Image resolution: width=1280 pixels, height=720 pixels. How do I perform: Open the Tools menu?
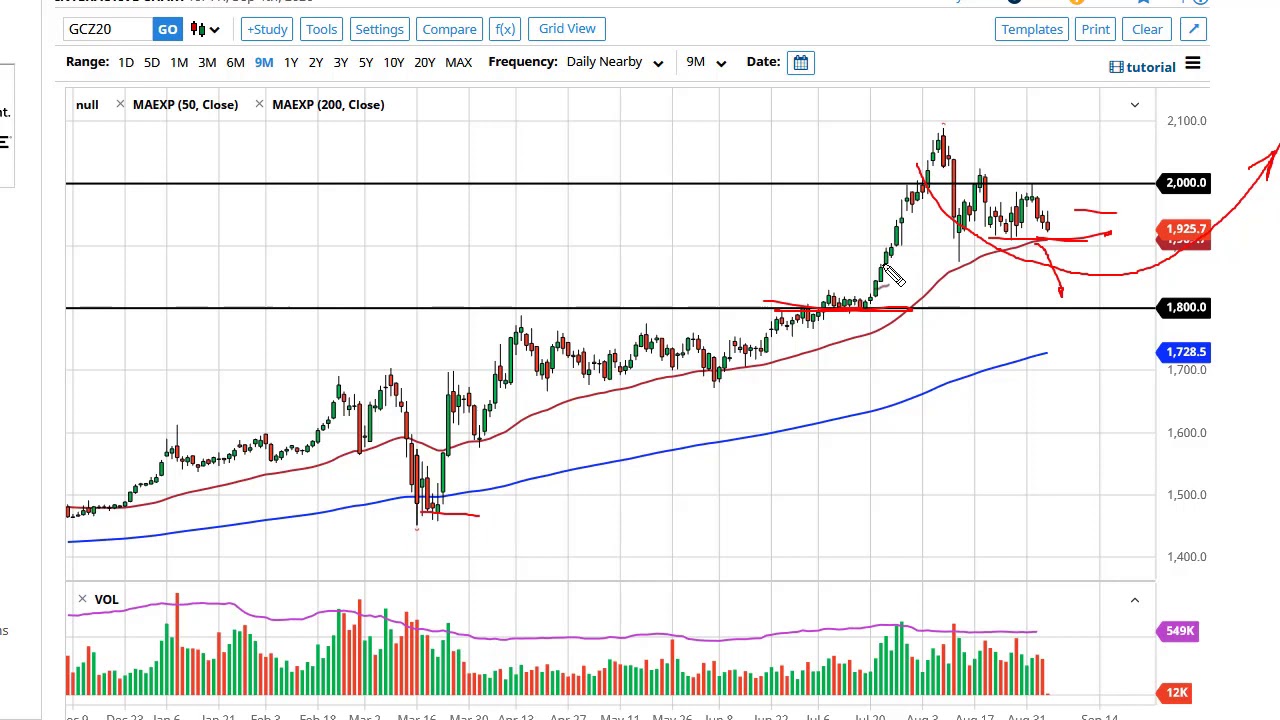pyautogui.click(x=321, y=29)
